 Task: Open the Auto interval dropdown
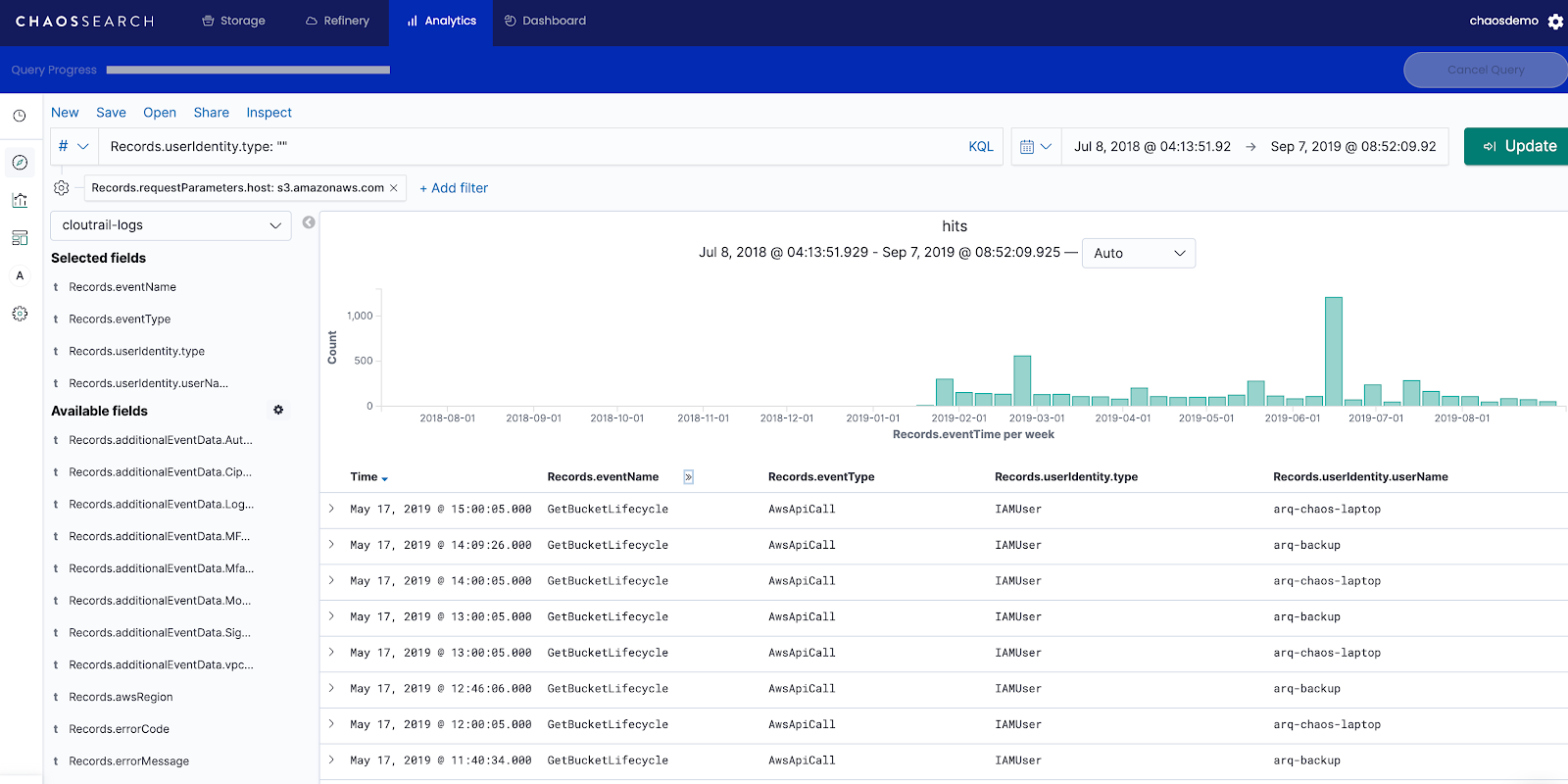pyautogui.click(x=1139, y=253)
